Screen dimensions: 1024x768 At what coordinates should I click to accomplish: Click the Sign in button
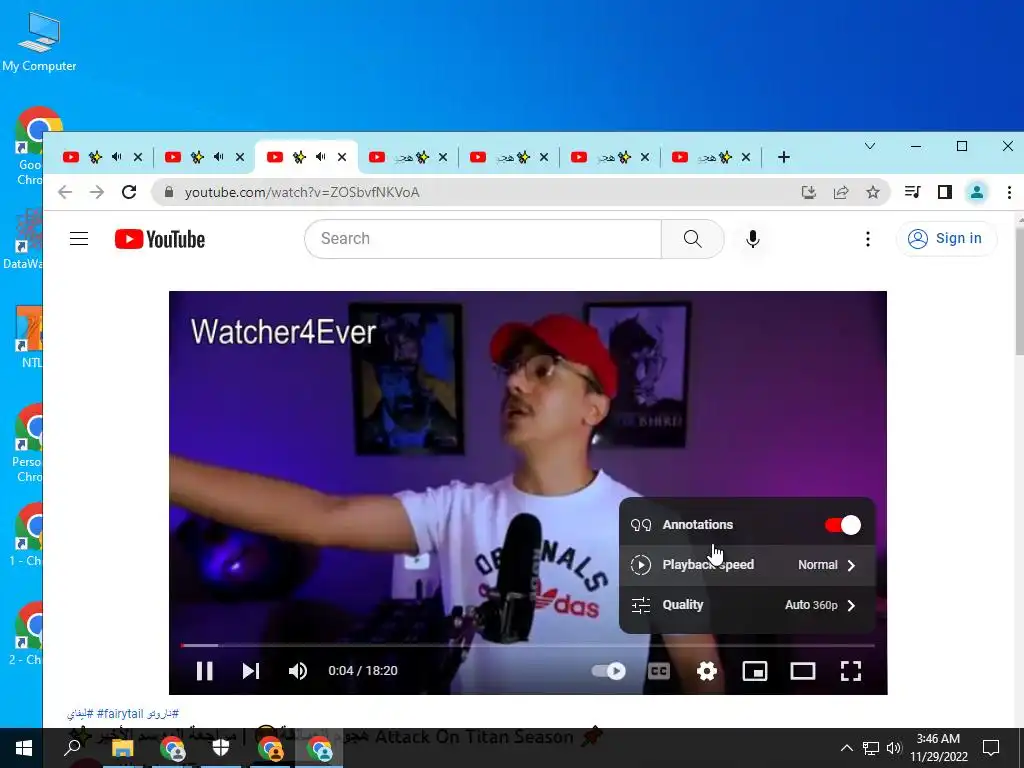coord(946,239)
